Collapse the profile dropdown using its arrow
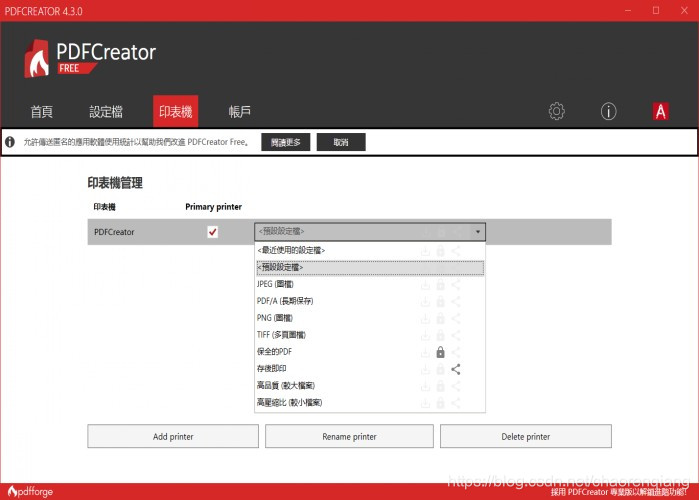The height and width of the screenshot is (500, 699). pos(477,232)
